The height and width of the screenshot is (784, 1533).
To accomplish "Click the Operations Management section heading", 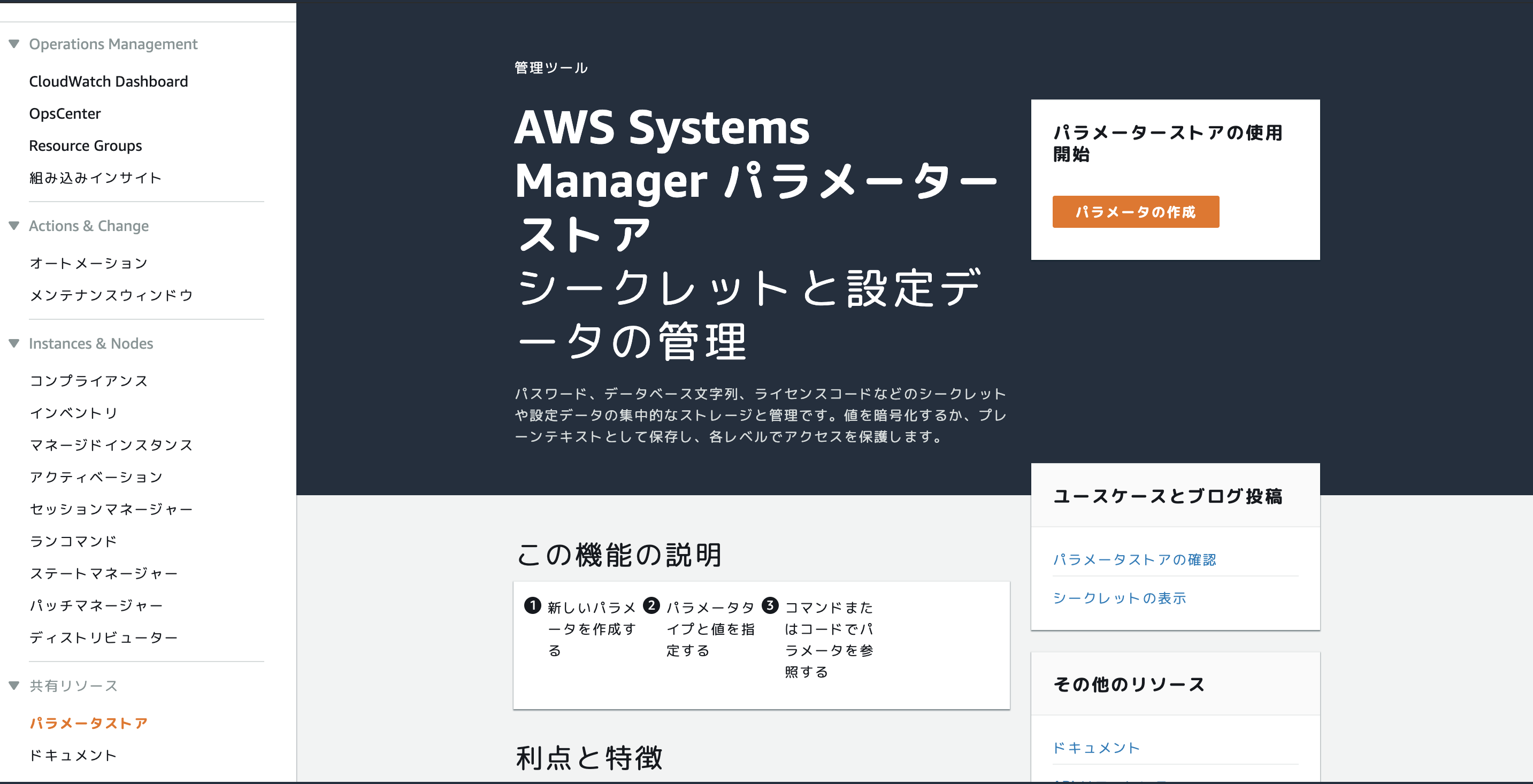I will point(113,44).
